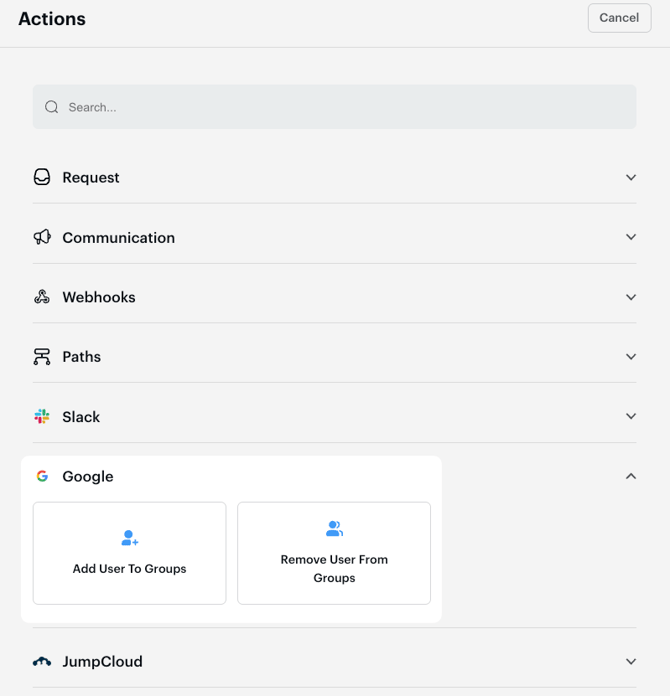Expand the JumpCloud section chevron
Image resolution: width=670 pixels, height=696 pixels.
click(631, 662)
